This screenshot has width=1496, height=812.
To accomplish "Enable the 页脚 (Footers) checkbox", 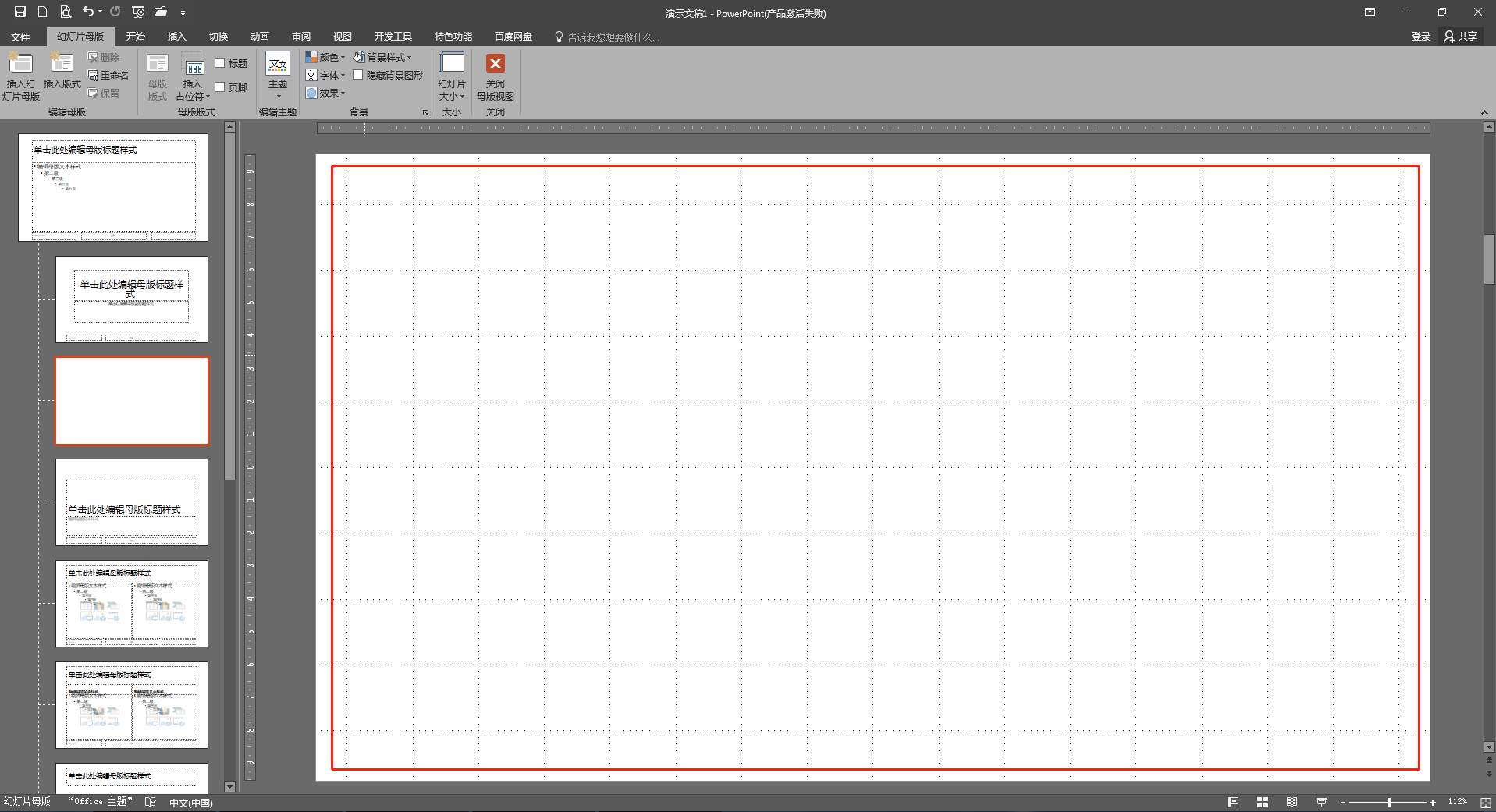I will point(220,87).
